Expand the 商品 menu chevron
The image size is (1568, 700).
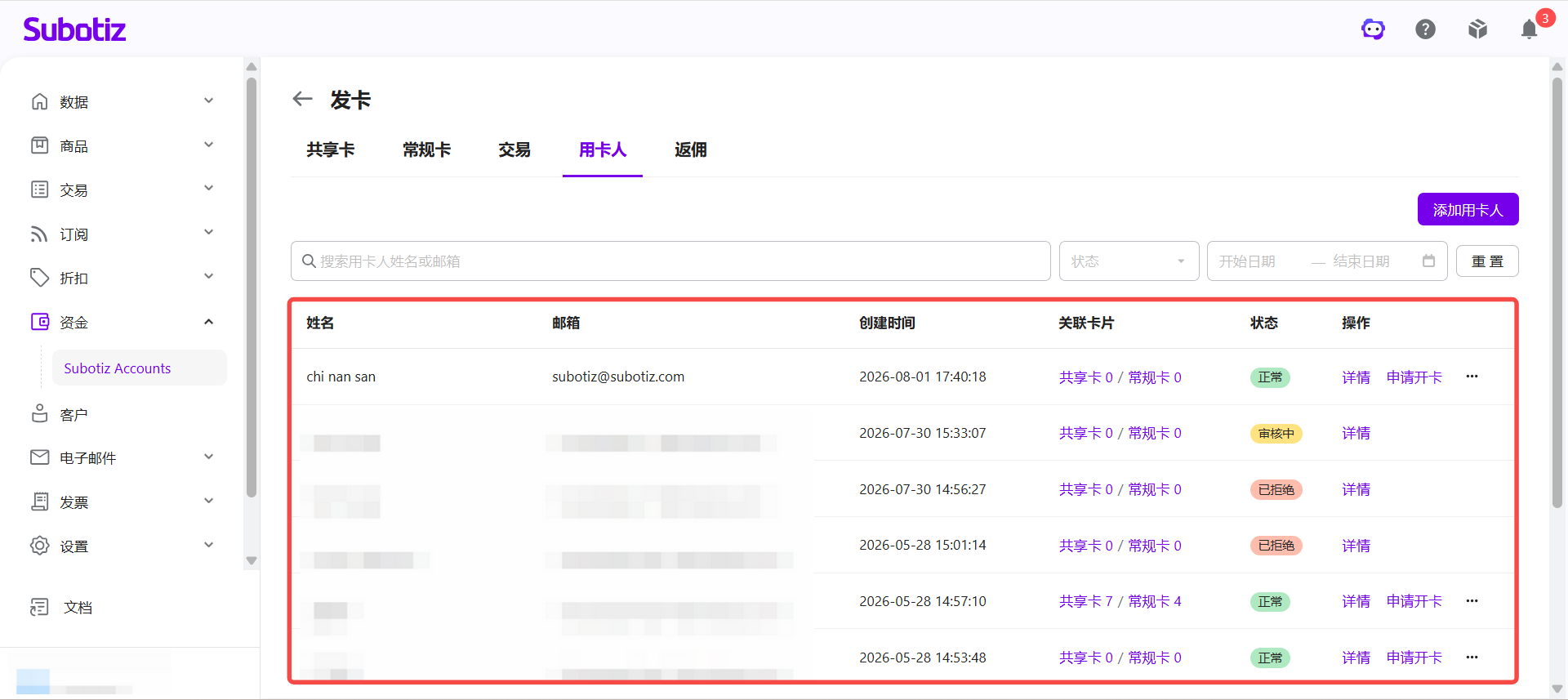[208, 145]
